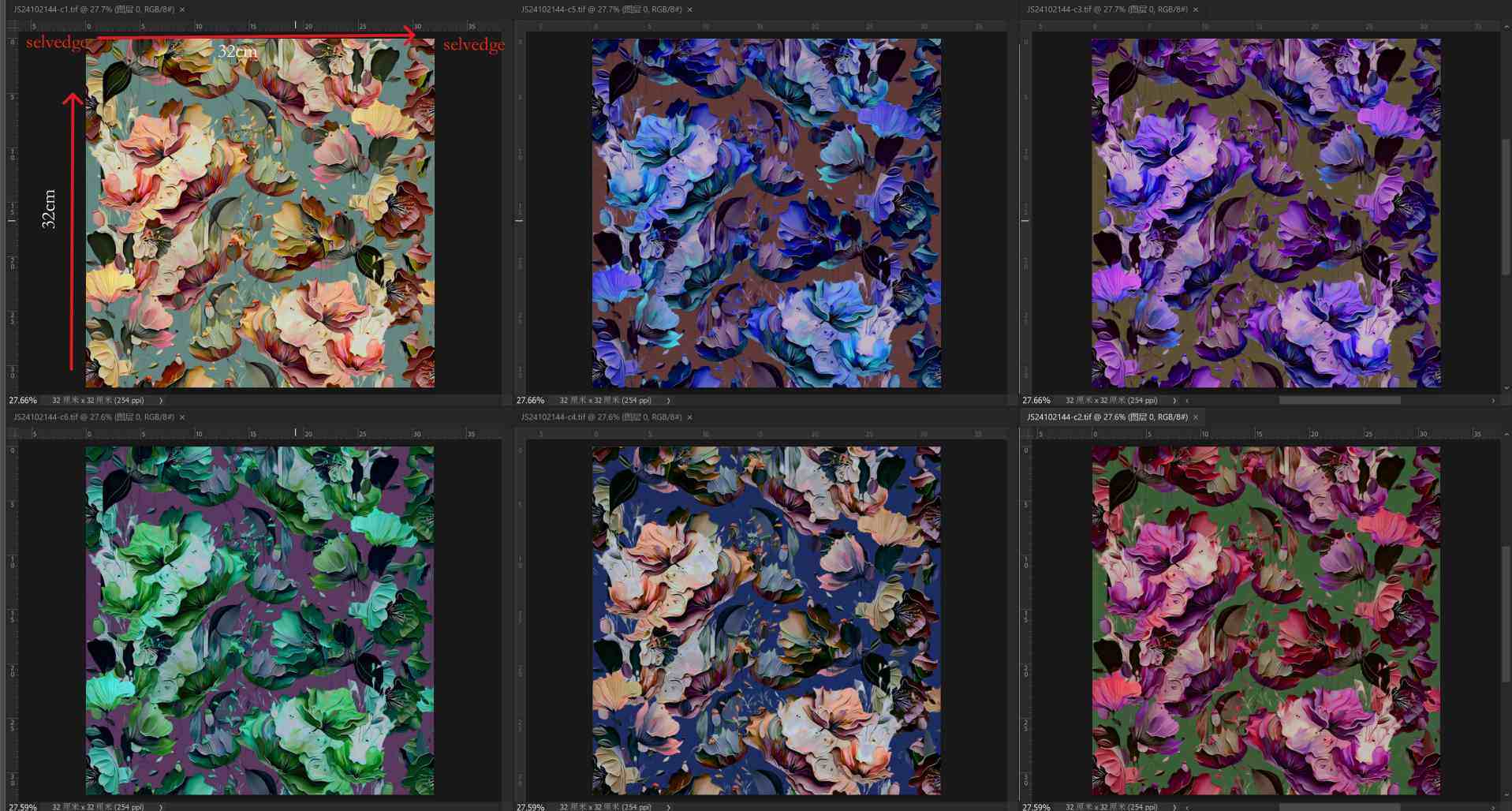Viewport: 1512px width, 811px height.
Task: Expand status bar info arrow in c5.tif window
Action: pos(668,400)
